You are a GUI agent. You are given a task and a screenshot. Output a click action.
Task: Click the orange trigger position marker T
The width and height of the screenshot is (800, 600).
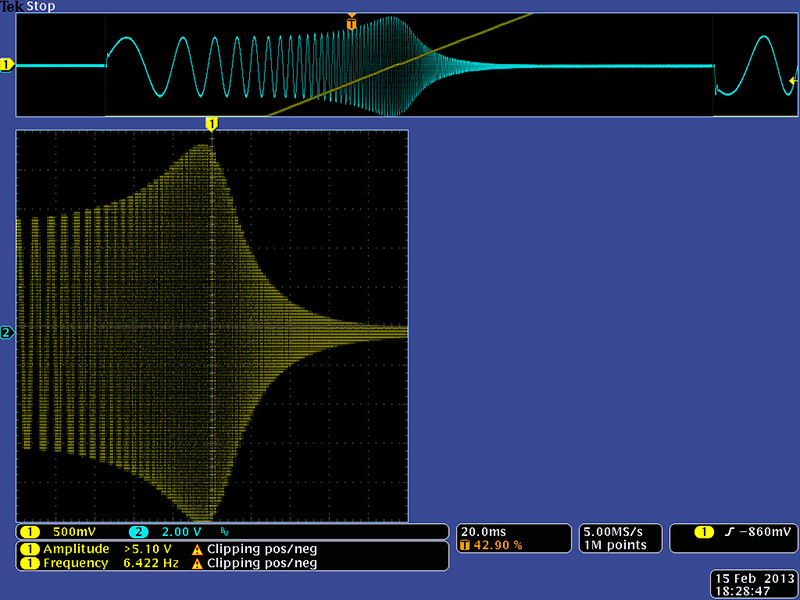point(351,22)
